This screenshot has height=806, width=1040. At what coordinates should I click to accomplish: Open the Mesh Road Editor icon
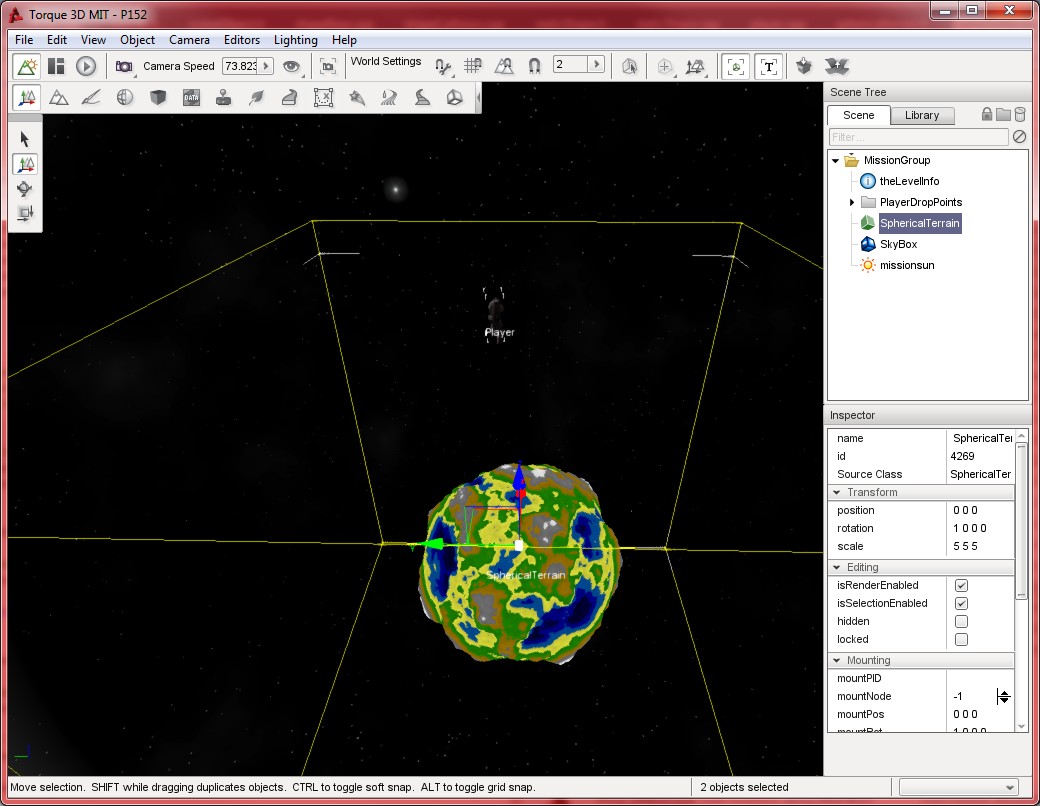289,98
